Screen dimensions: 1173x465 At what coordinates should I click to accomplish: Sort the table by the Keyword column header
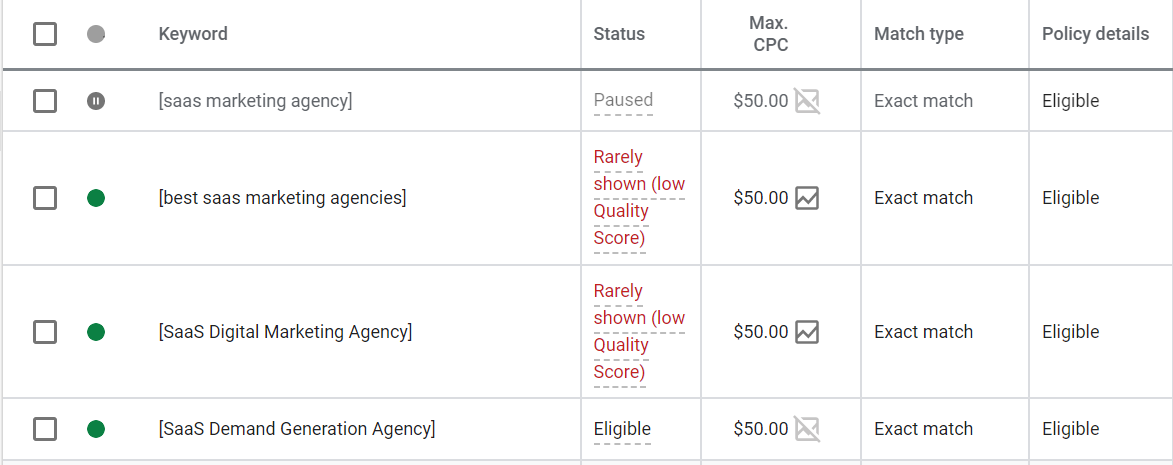[193, 34]
